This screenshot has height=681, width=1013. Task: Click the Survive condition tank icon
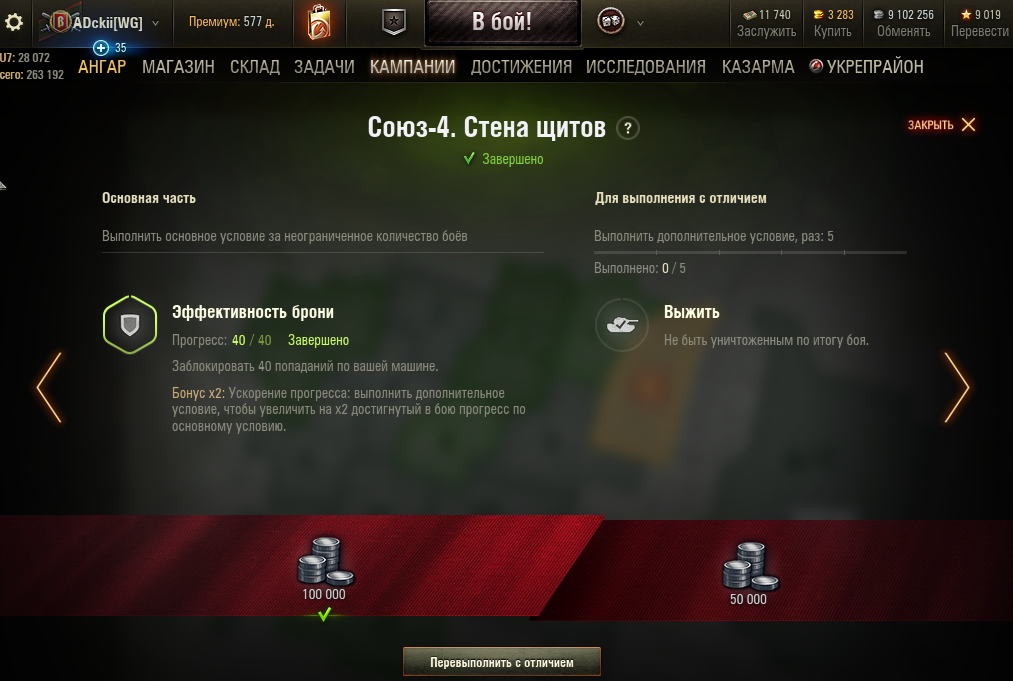pyautogui.click(x=621, y=324)
